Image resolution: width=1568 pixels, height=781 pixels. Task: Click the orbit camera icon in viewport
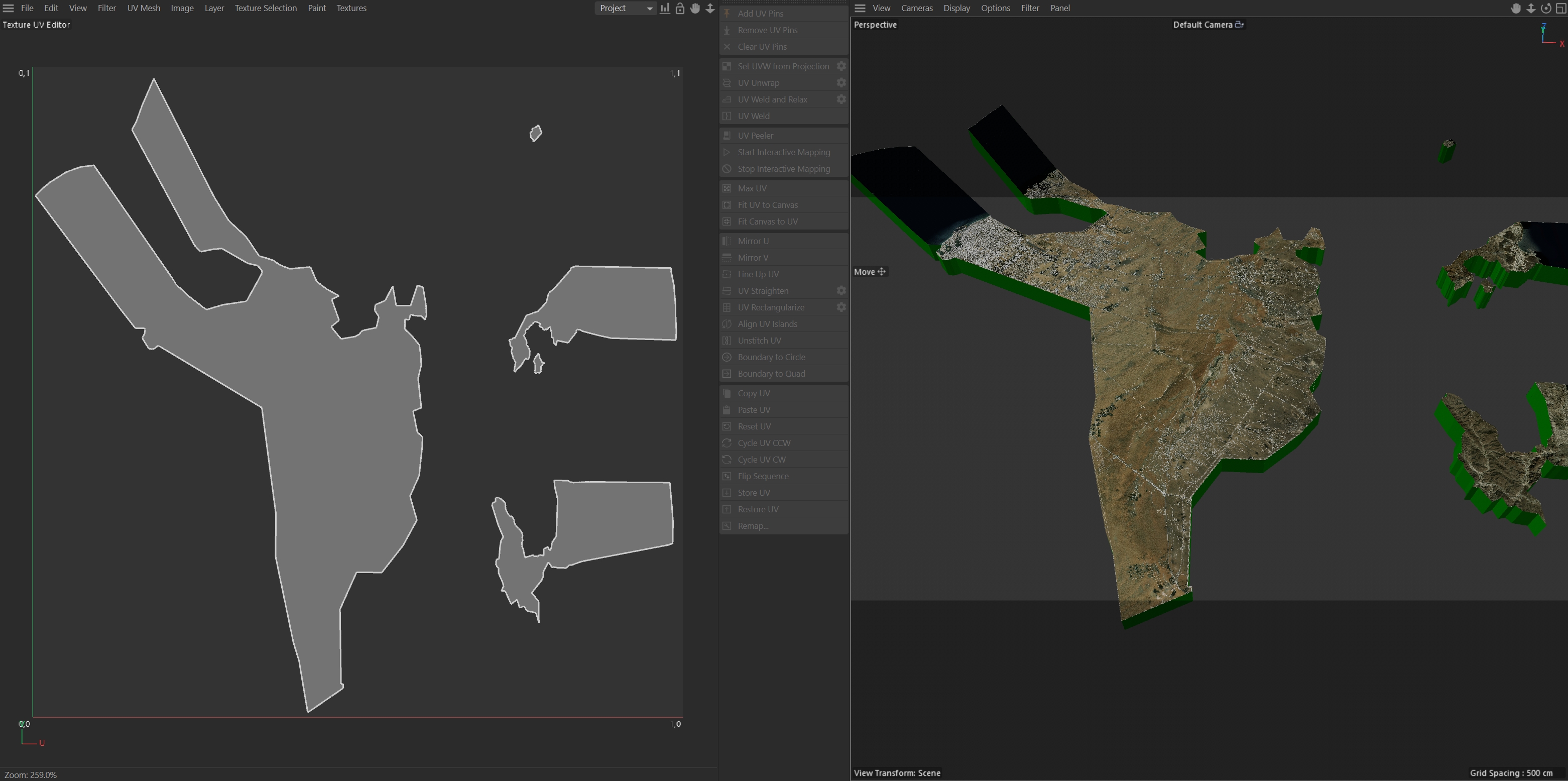point(1545,8)
